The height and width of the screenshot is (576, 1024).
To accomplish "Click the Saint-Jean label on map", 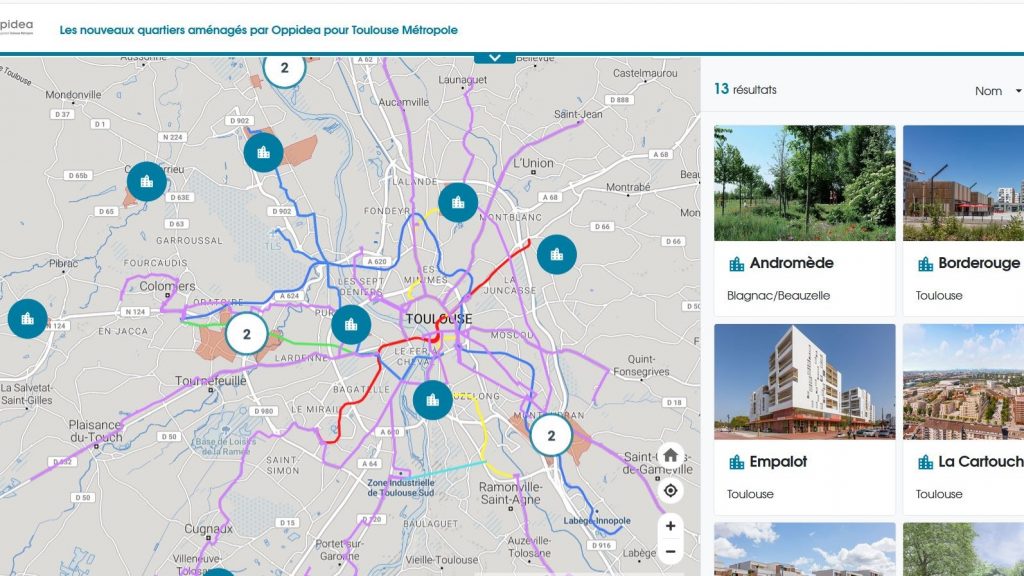I will coord(578,114).
